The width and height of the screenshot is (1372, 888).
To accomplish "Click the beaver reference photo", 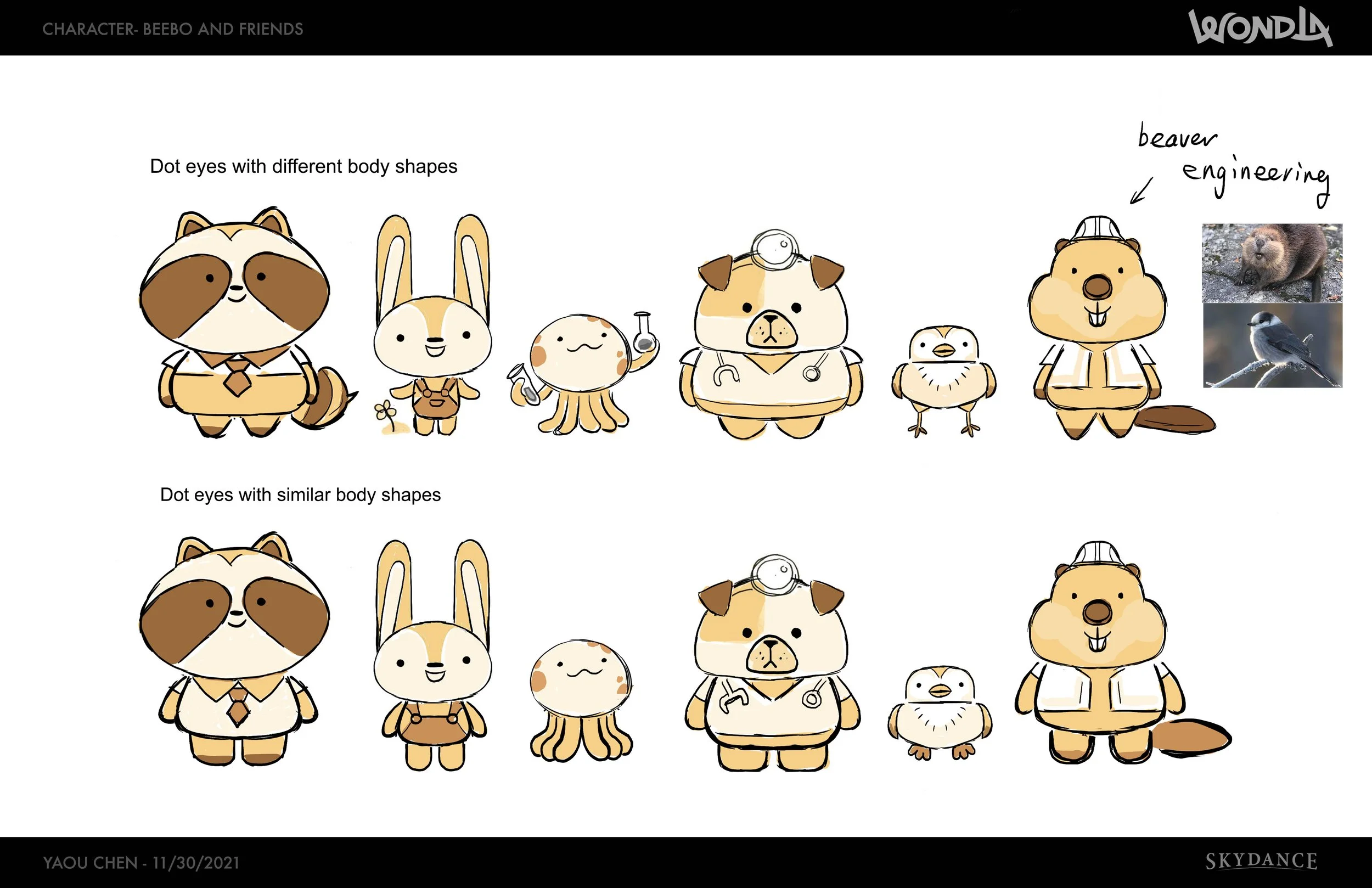I will [1272, 263].
